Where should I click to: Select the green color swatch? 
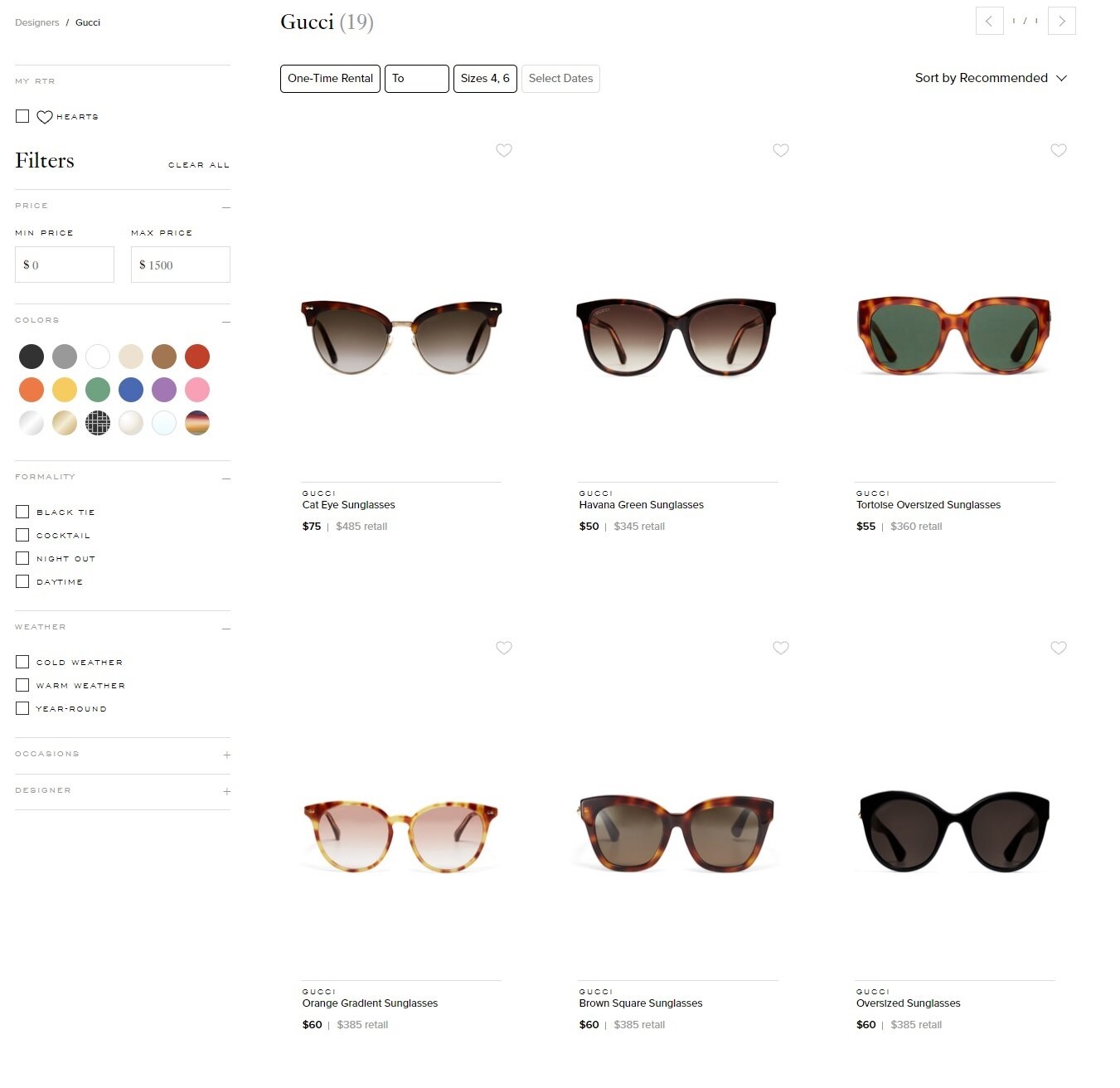[98, 390]
